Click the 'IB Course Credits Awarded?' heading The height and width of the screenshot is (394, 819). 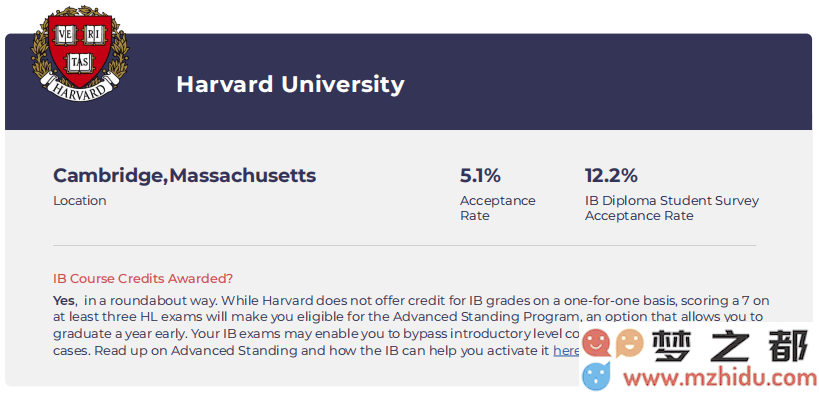[143, 279]
